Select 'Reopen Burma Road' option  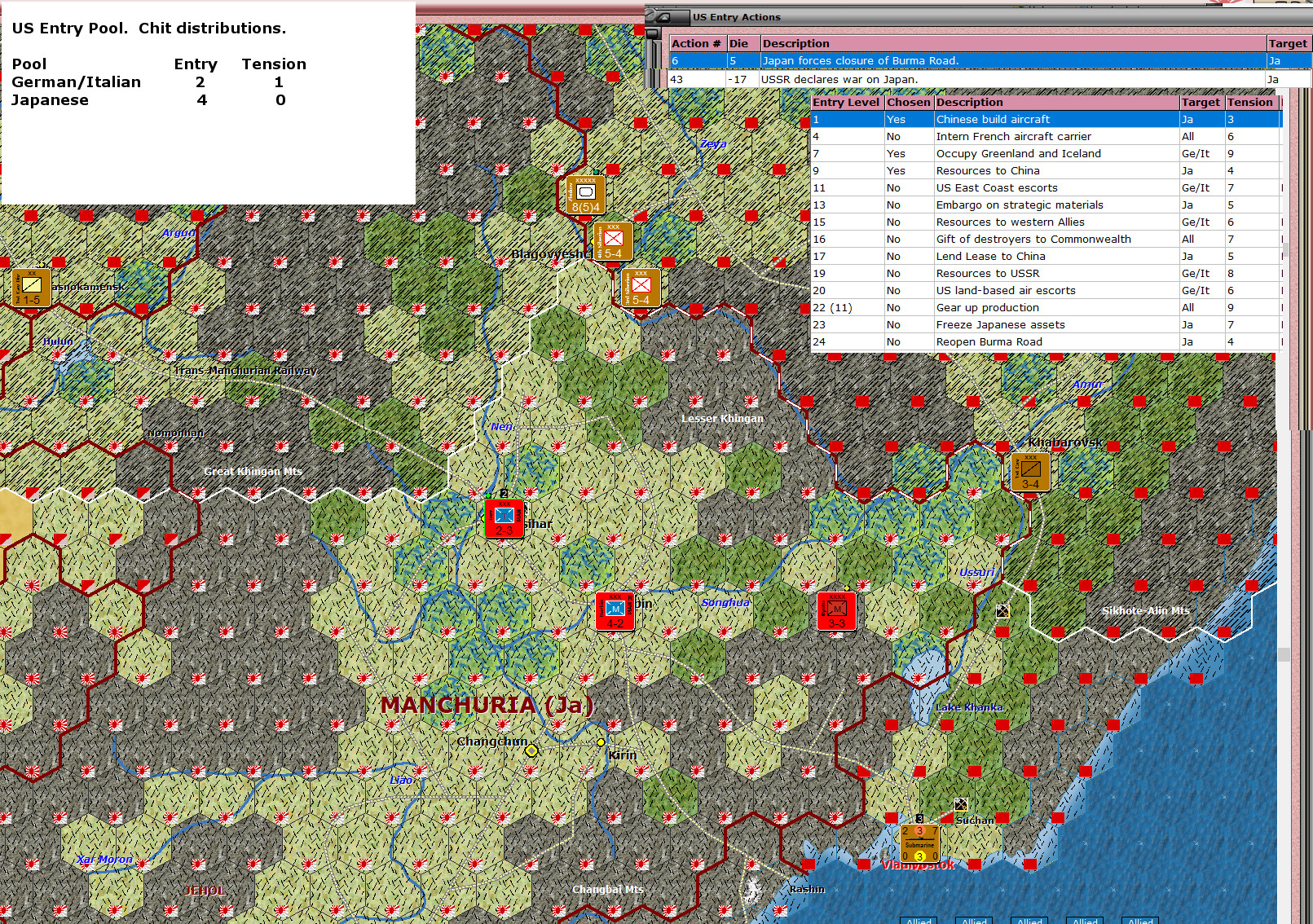coord(1046,341)
